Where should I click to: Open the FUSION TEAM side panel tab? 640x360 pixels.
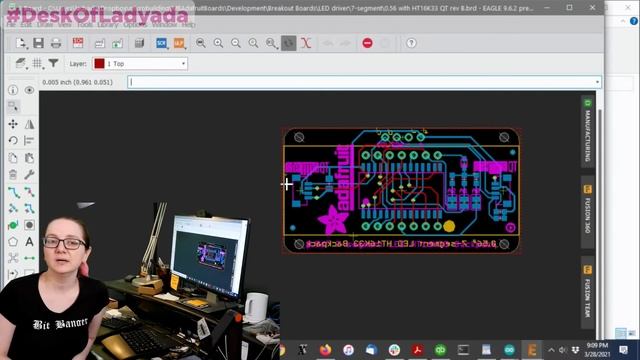click(587, 292)
